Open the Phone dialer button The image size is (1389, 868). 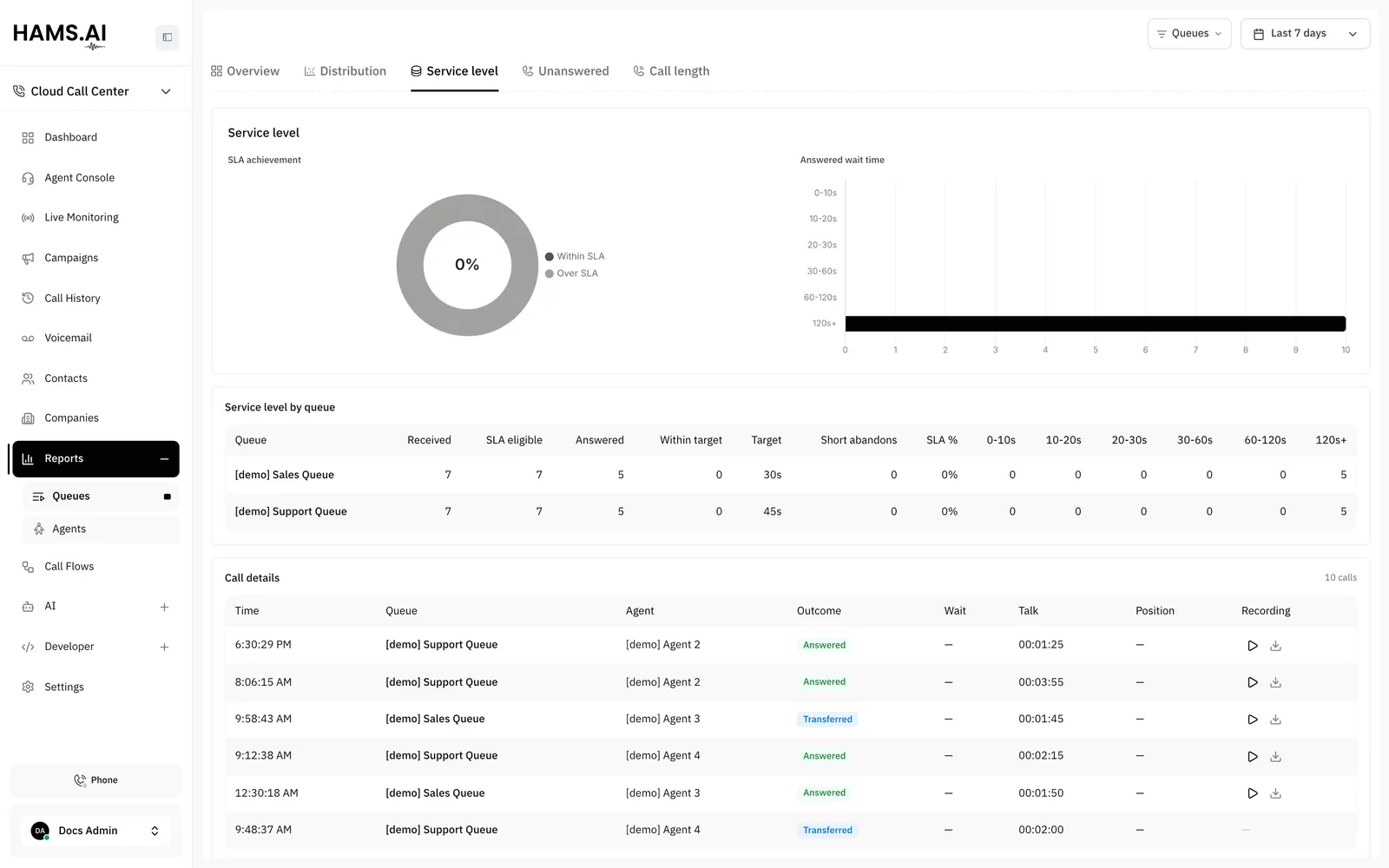[95, 780]
